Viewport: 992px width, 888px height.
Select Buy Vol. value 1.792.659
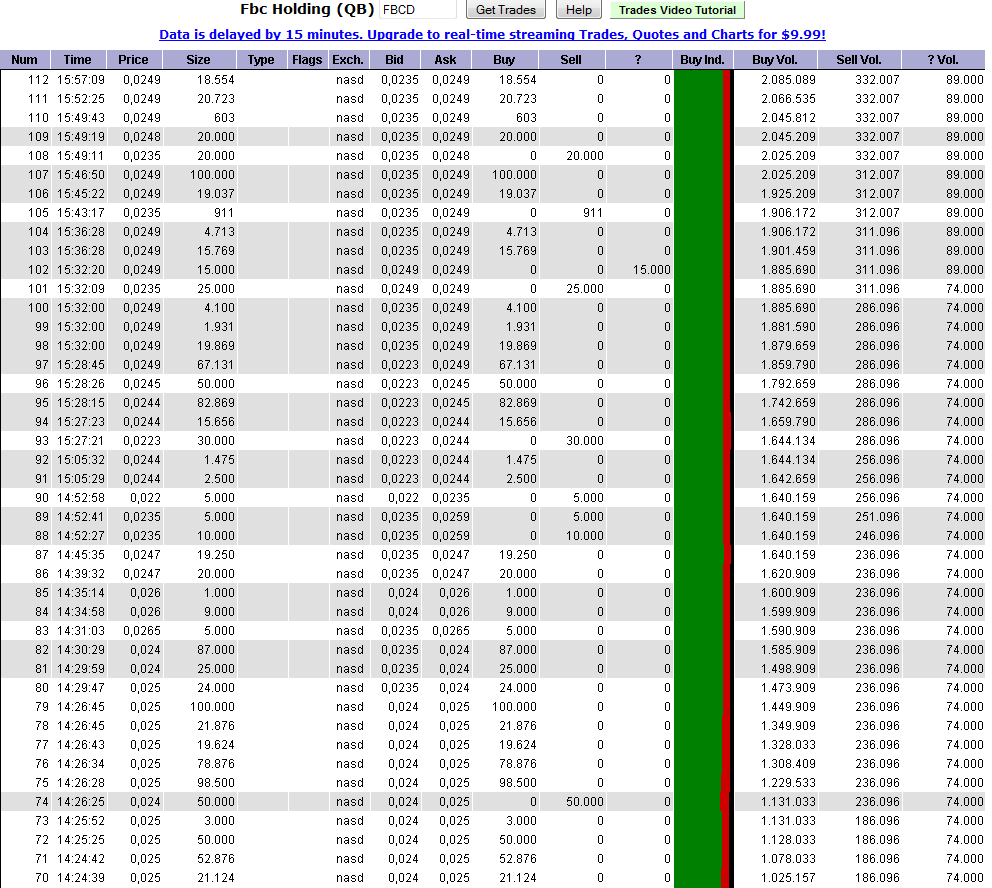788,383
